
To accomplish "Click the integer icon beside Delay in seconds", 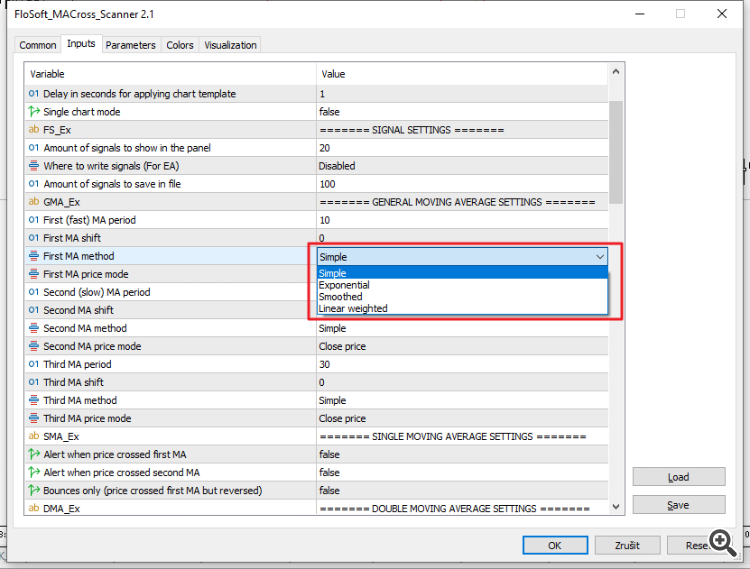I will point(33,93).
